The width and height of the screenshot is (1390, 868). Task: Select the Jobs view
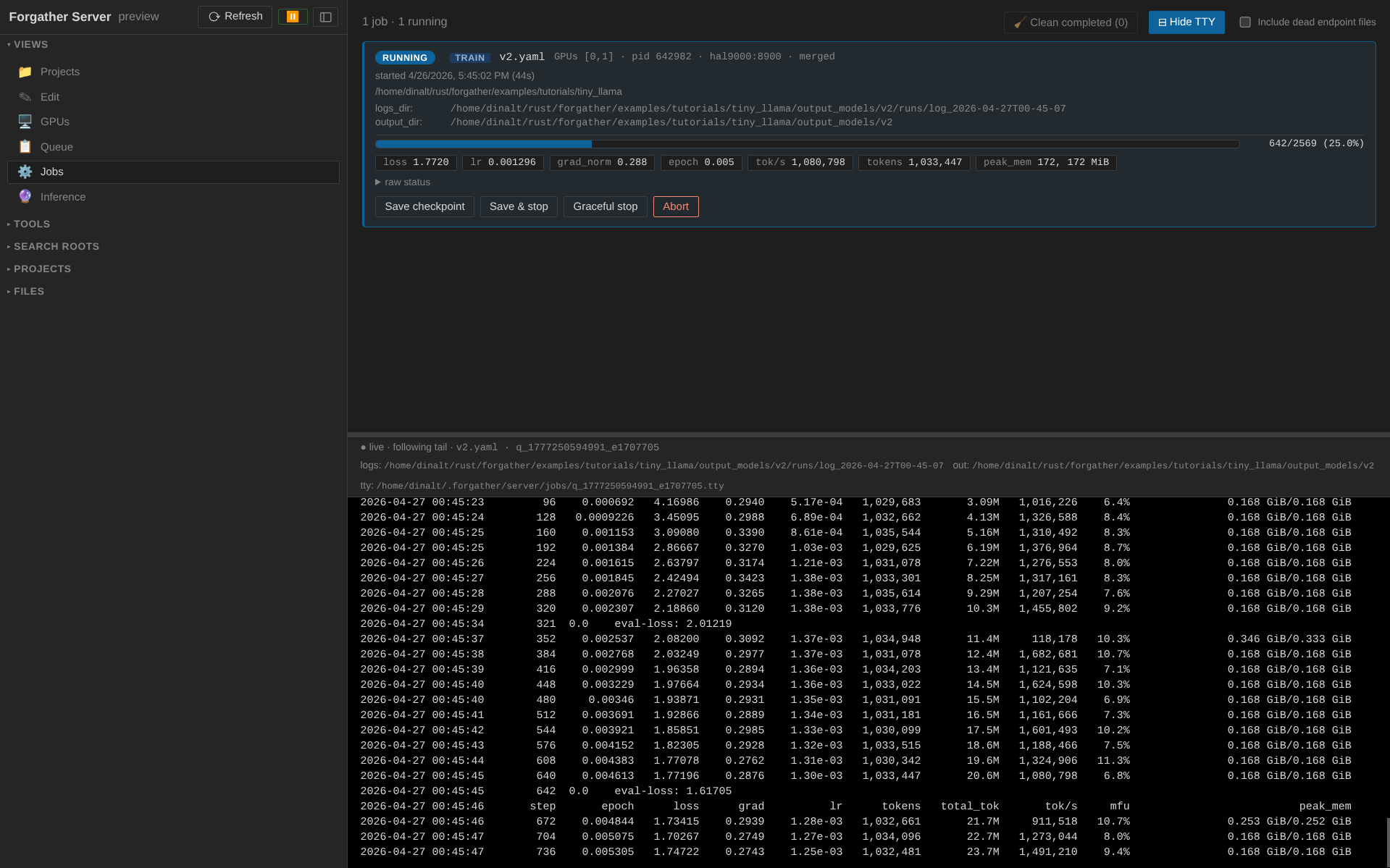(173, 172)
